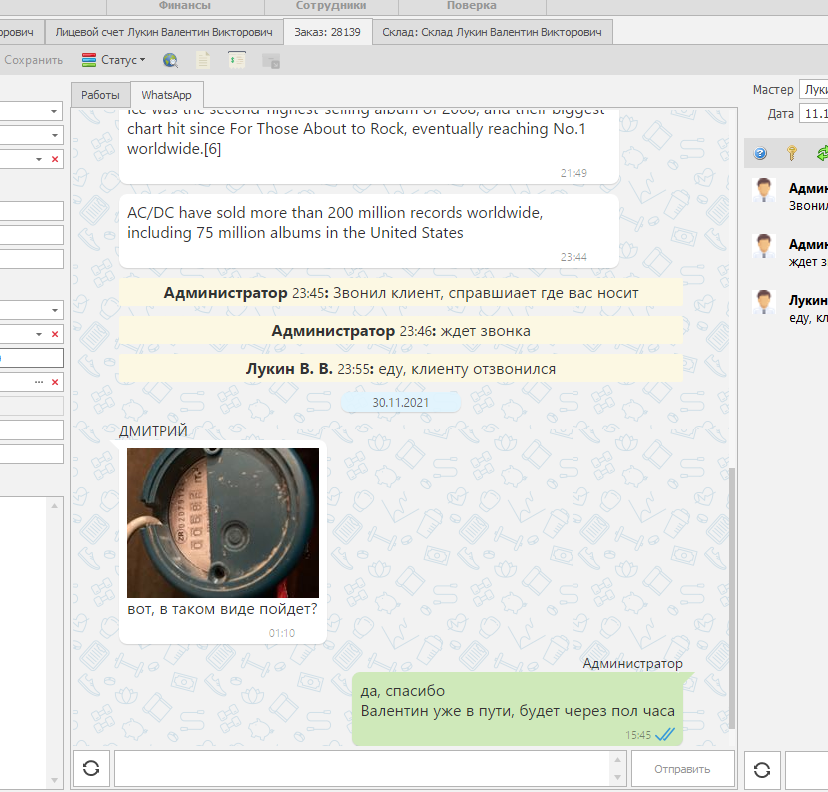828x792 pixels.
Task: Expand the single combo box arrow in lower group
Action: (54, 310)
